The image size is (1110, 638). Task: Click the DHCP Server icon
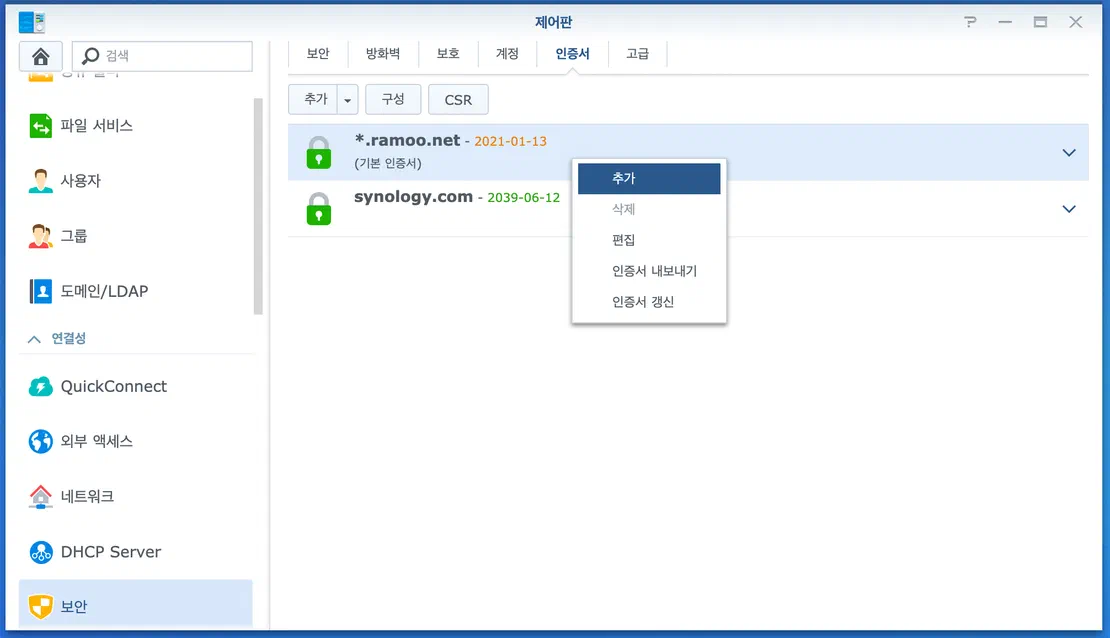click(x=40, y=552)
